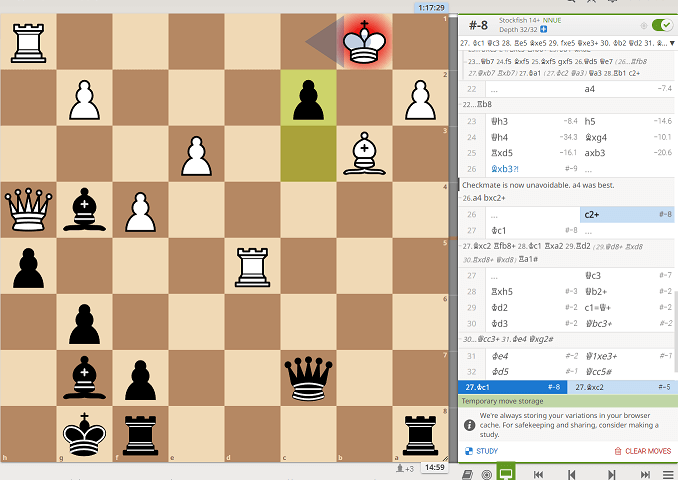The image size is (678, 480).
Task: Click the evaluation gauge bar beside the board
Action: (453, 238)
